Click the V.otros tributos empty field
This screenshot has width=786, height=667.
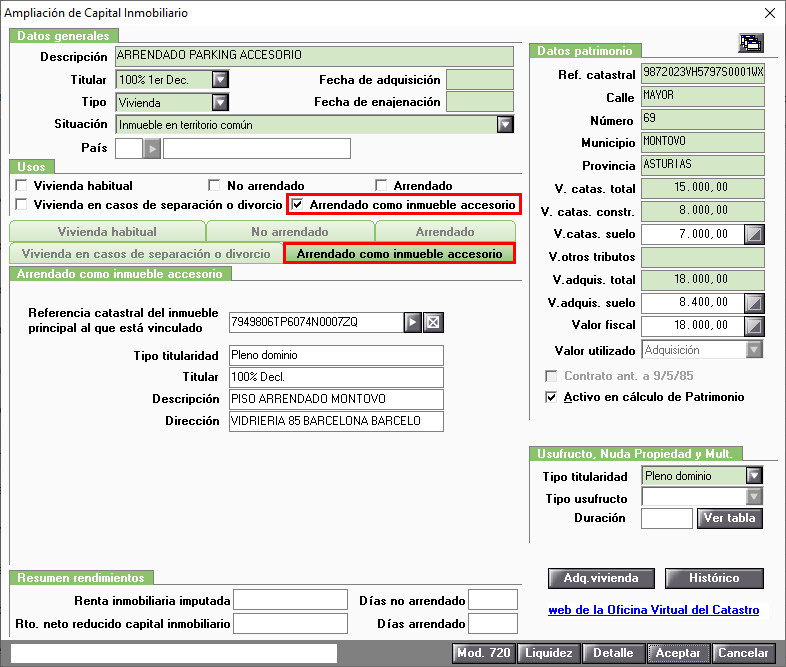[x=703, y=257]
